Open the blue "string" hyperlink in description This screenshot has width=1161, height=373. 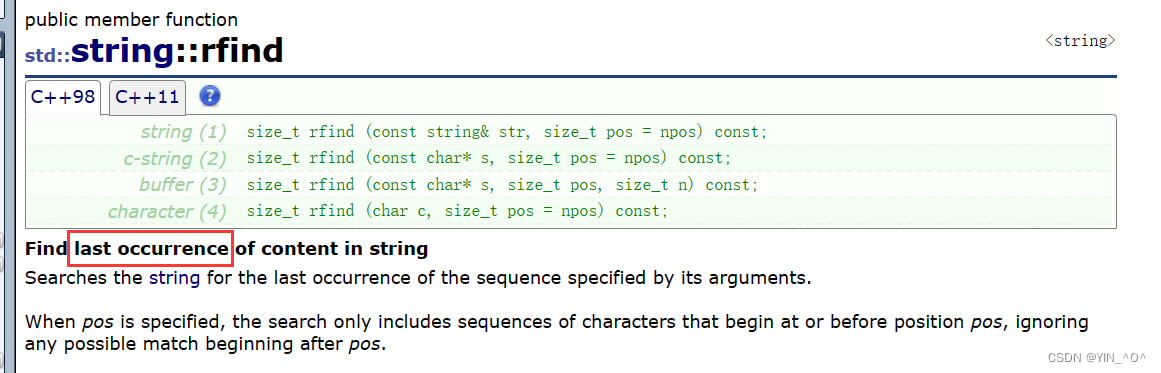(x=174, y=279)
